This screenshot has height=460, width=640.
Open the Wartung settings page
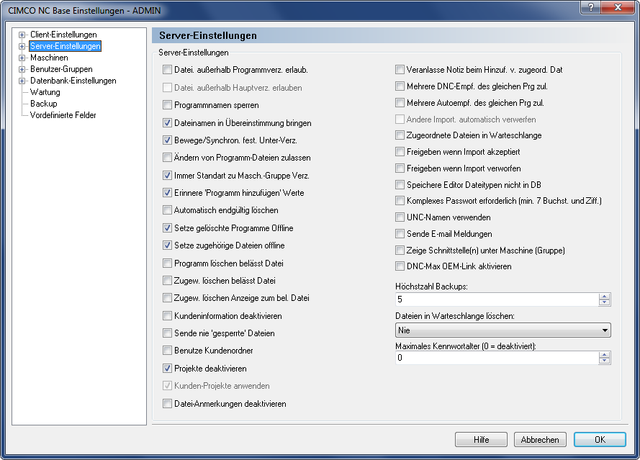tap(45, 92)
